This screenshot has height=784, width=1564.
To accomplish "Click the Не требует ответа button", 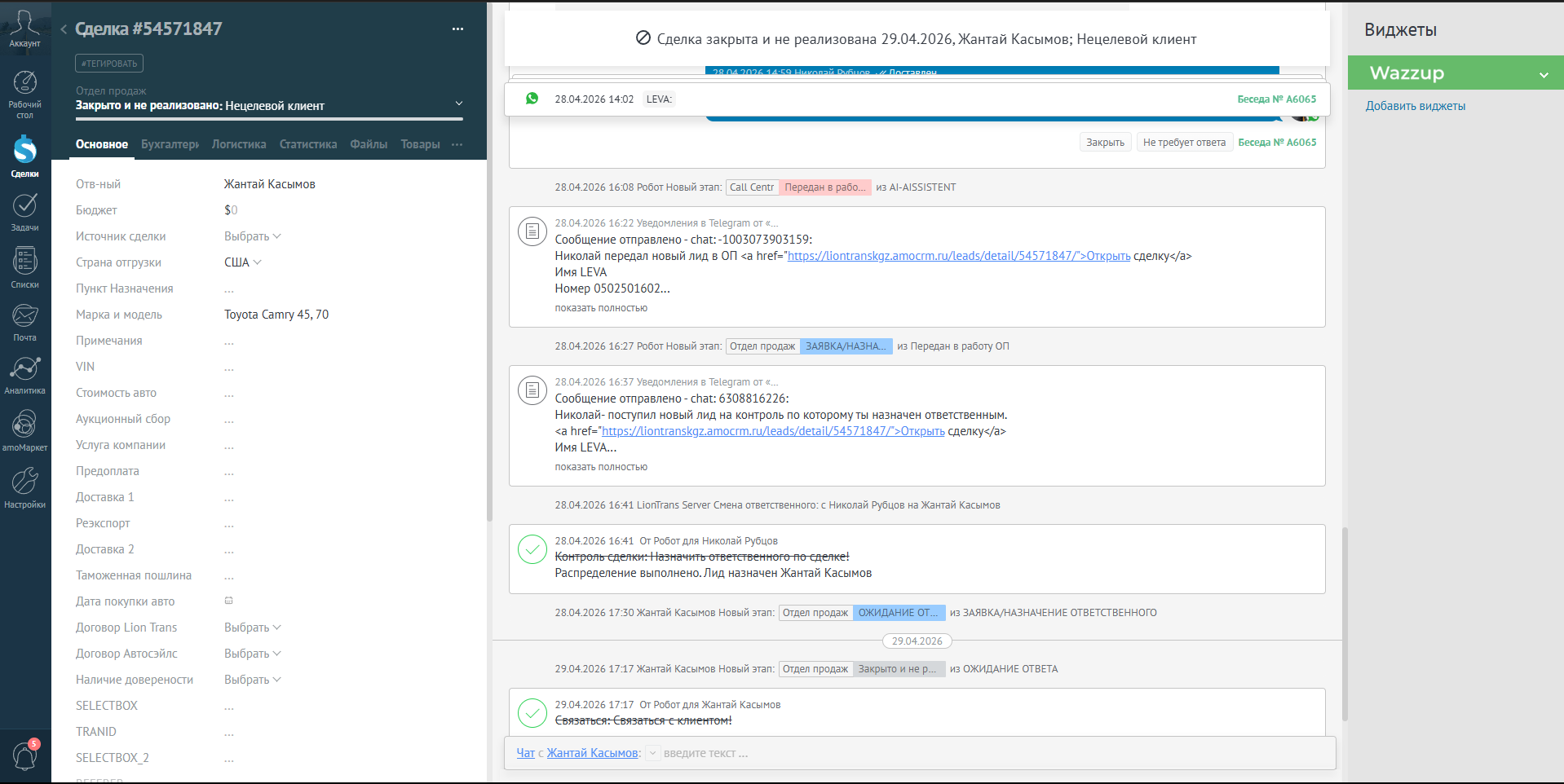I will click(x=1184, y=143).
